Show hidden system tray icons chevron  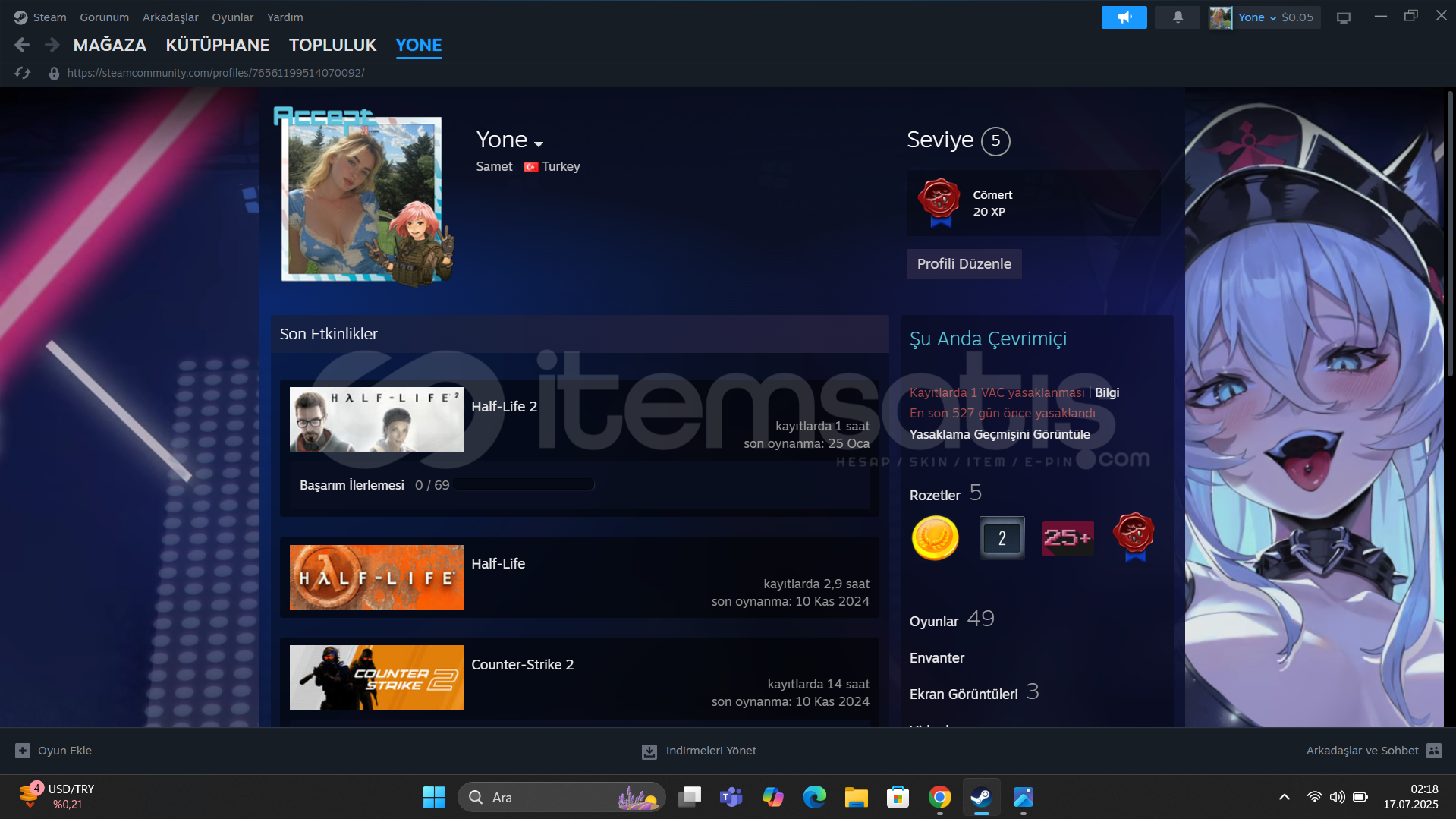(x=1284, y=797)
